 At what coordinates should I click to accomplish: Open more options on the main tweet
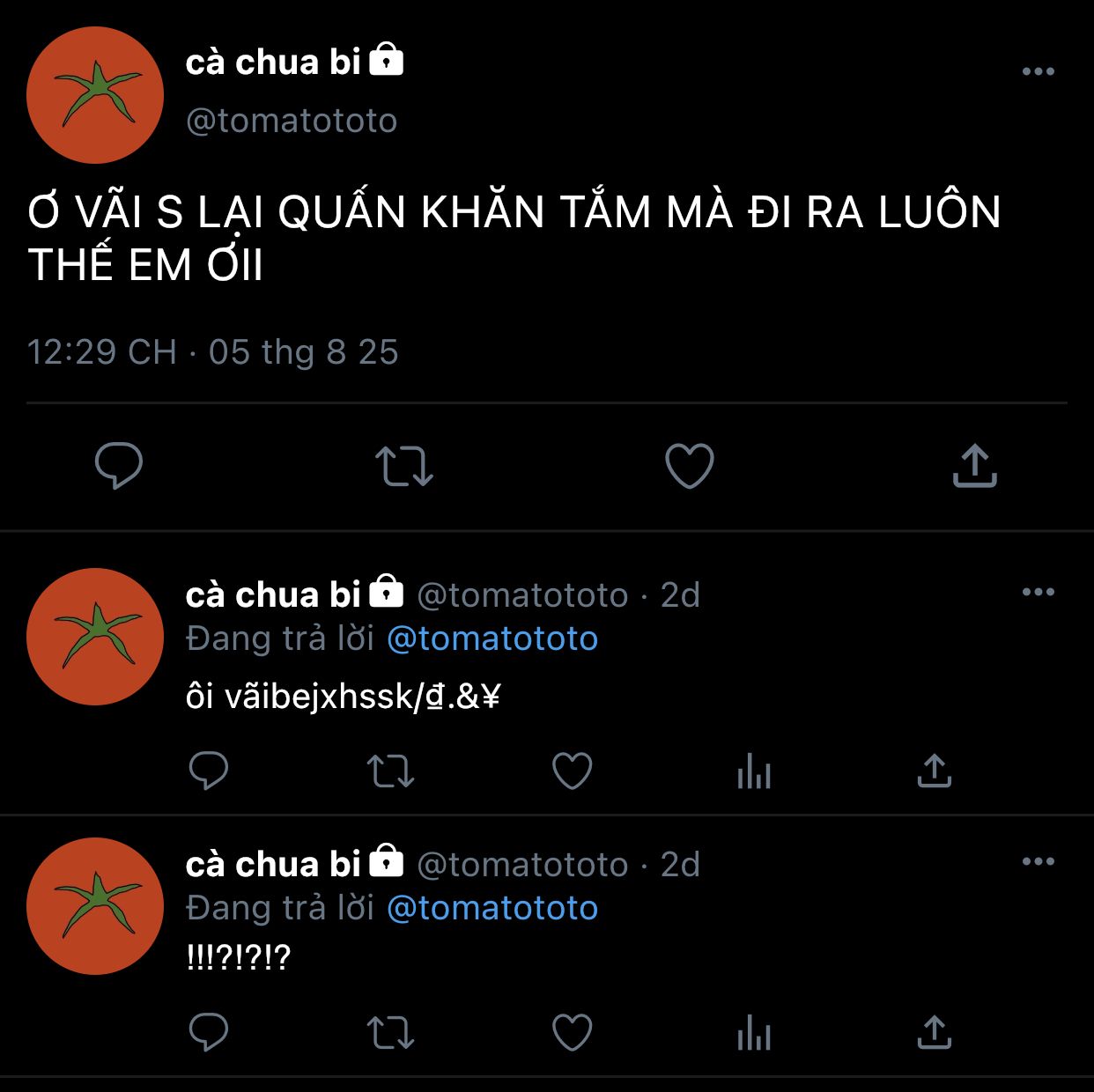coord(1039,71)
